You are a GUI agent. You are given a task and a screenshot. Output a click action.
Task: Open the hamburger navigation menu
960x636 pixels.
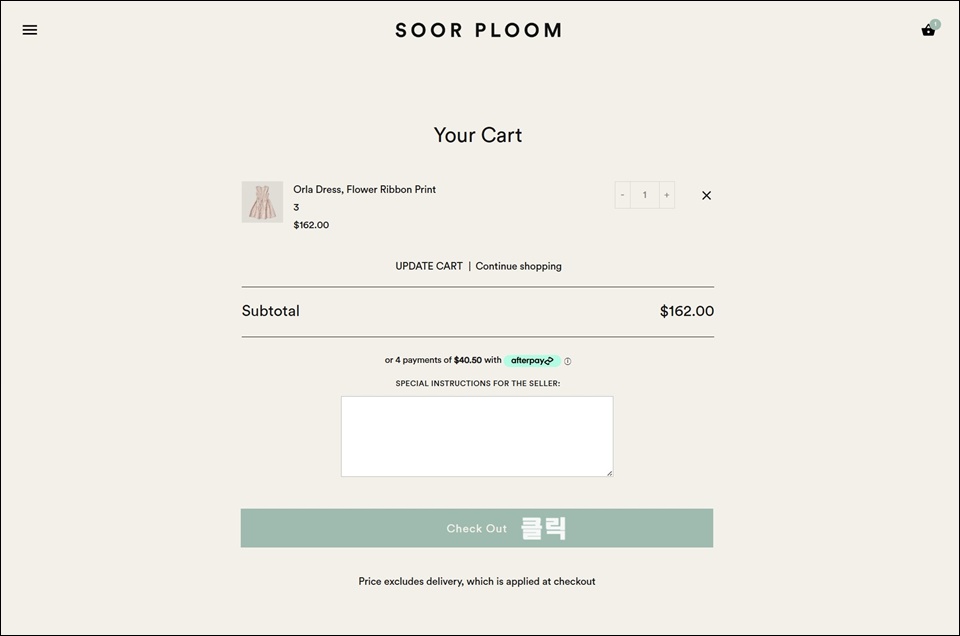click(29, 30)
